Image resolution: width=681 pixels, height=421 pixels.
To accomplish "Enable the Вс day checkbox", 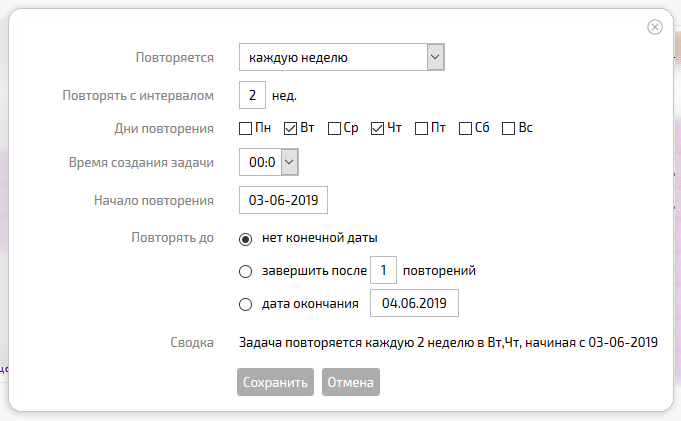I will click(508, 129).
